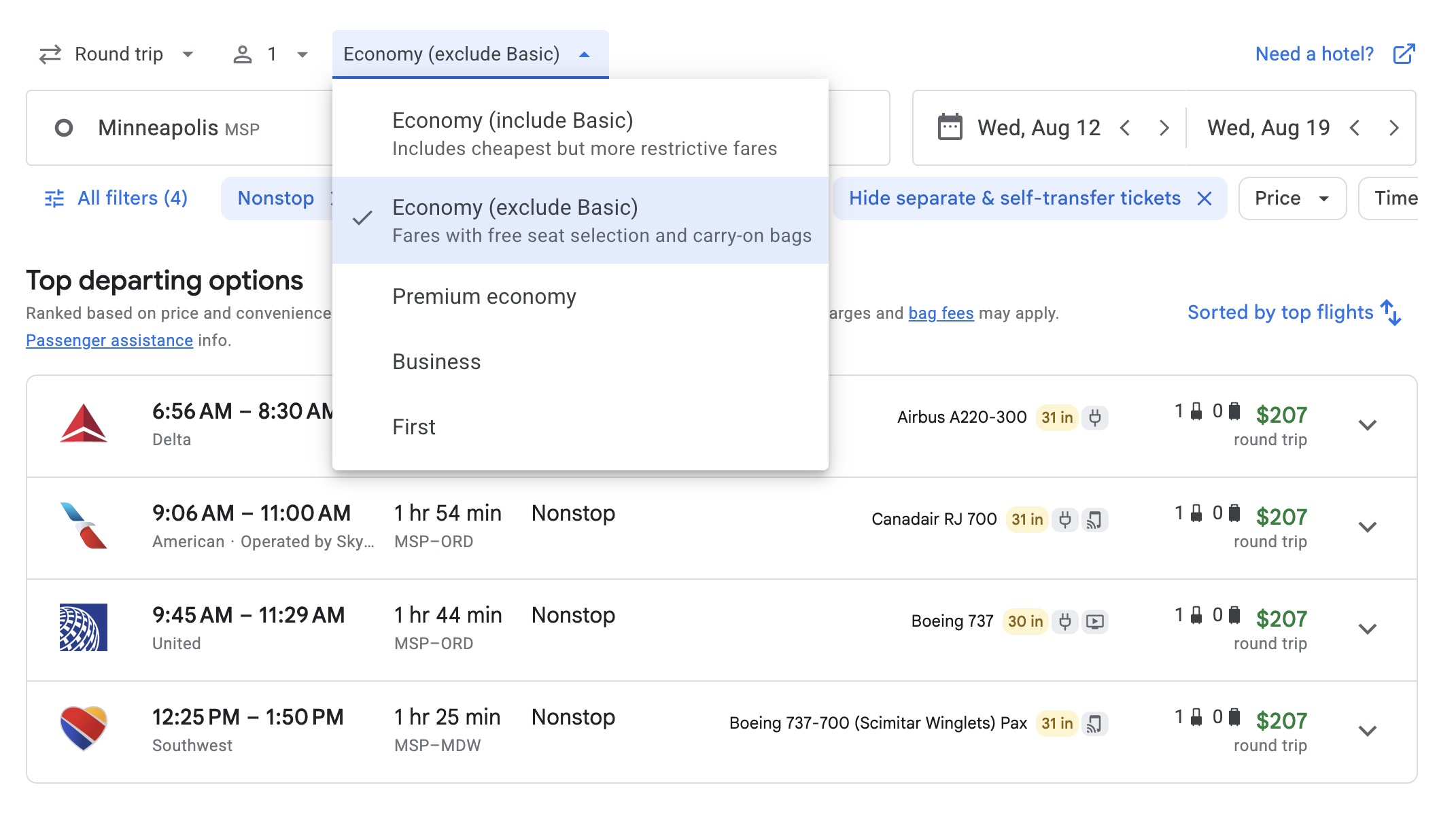Open the bag fees link
This screenshot has height=817, width=1456.
click(x=941, y=313)
